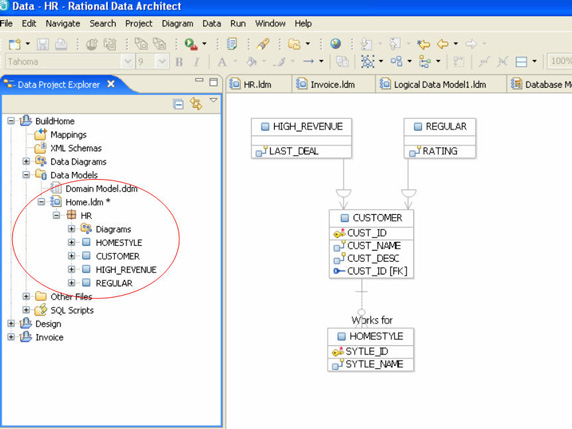The width and height of the screenshot is (572, 429).
Task: Click the Align tree layout icon
Action: (x=425, y=62)
